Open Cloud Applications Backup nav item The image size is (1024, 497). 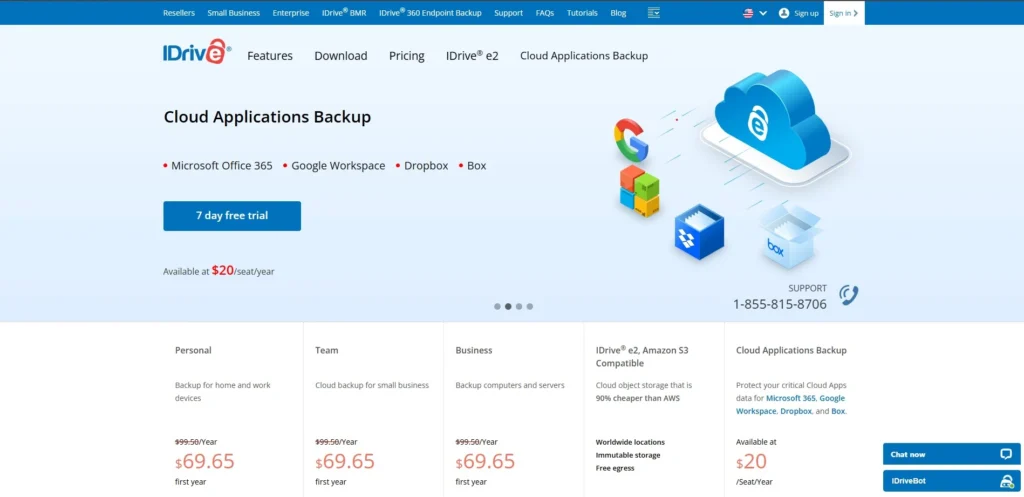(584, 56)
